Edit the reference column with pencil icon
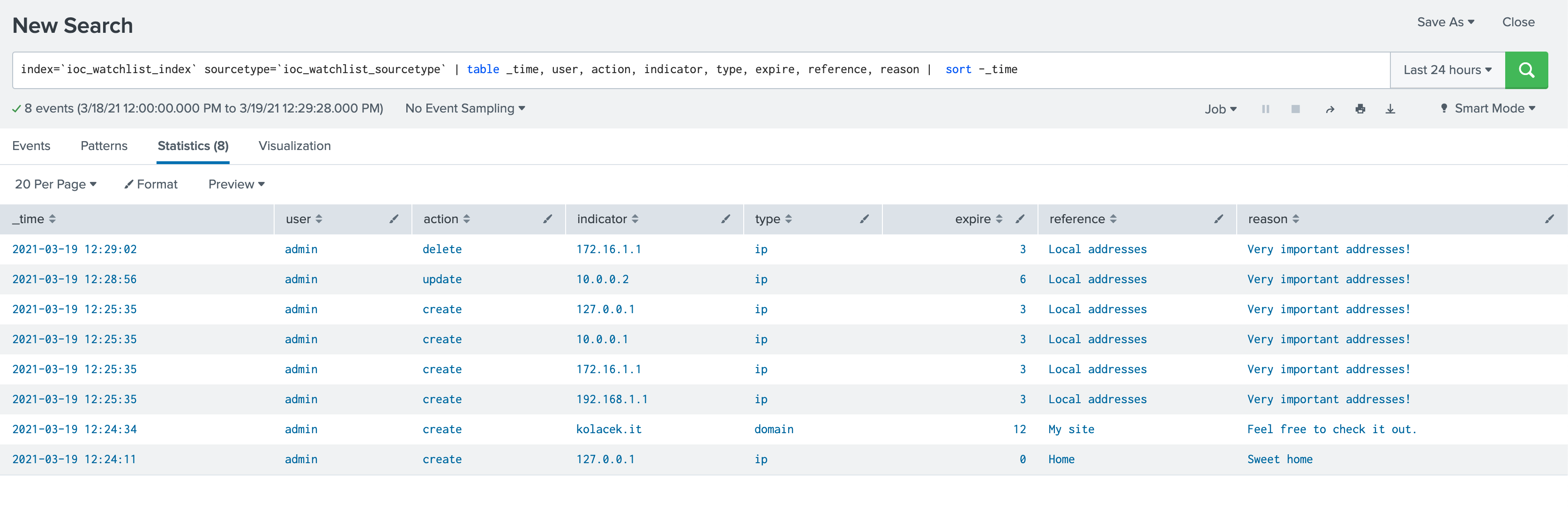The width and height of the screenshot is (1568, 511). (x=1218, y=218)
